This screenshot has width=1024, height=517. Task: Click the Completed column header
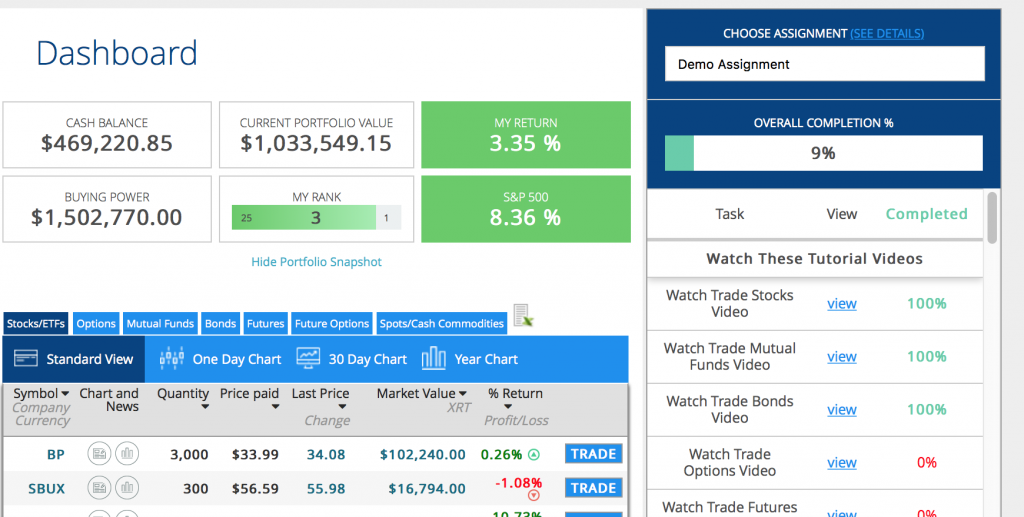(x=926, y=213)
